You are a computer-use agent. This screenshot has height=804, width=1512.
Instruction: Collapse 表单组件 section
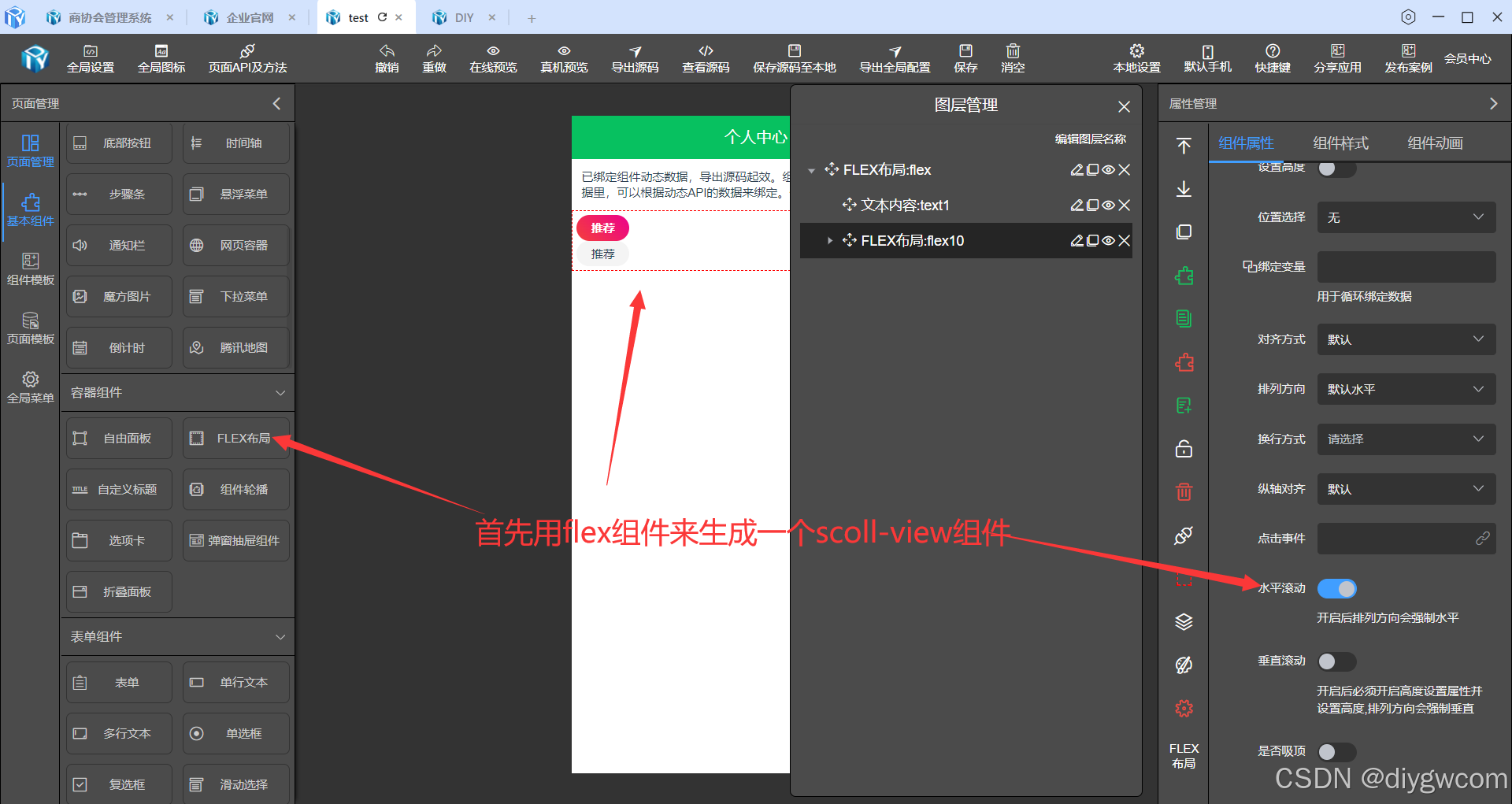280,637
